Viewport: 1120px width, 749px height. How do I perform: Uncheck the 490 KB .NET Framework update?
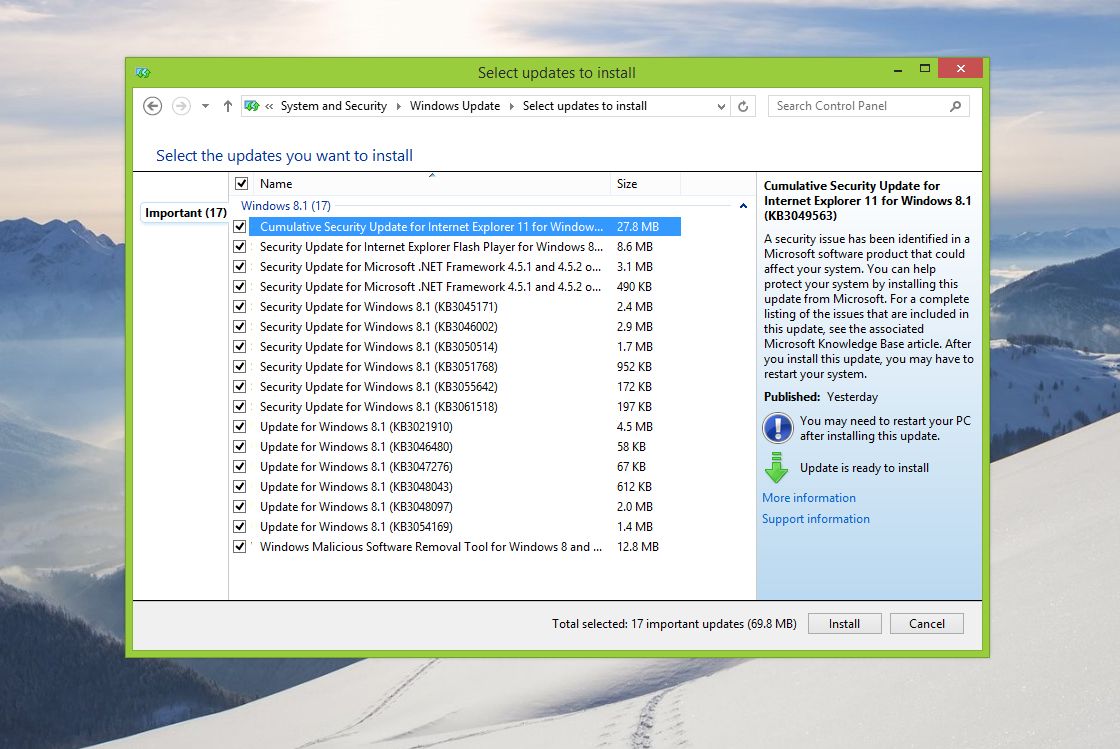click(240, 286)
